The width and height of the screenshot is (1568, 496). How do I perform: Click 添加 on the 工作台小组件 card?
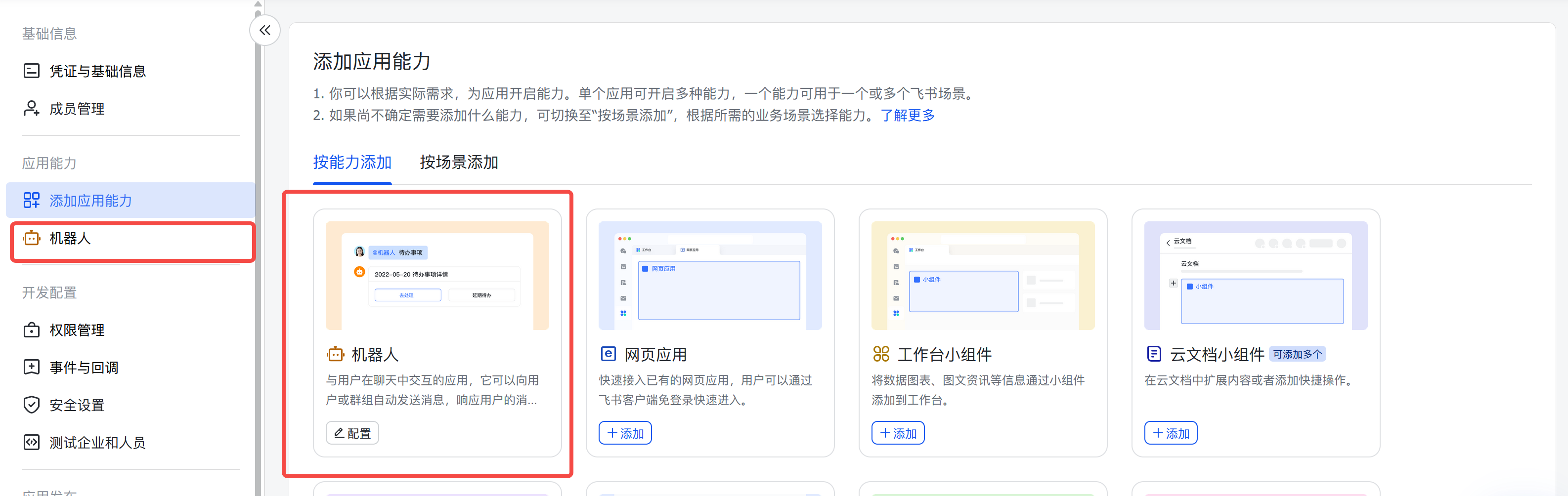[x=897, y=433]
